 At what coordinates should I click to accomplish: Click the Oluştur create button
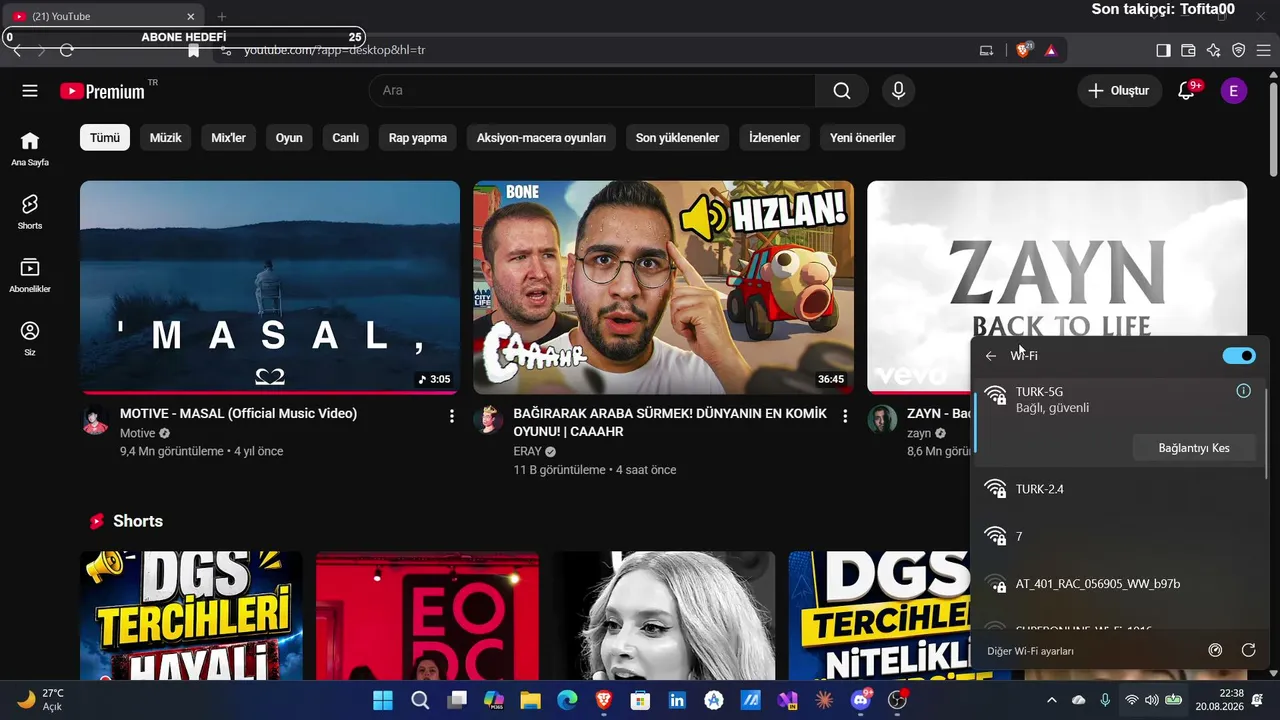click(x=1120, y=91)
